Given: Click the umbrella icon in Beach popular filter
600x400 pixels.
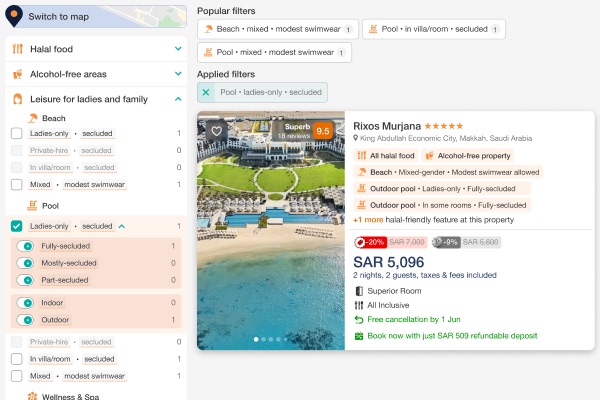Looking at the screenshot, I should [208, 29].
